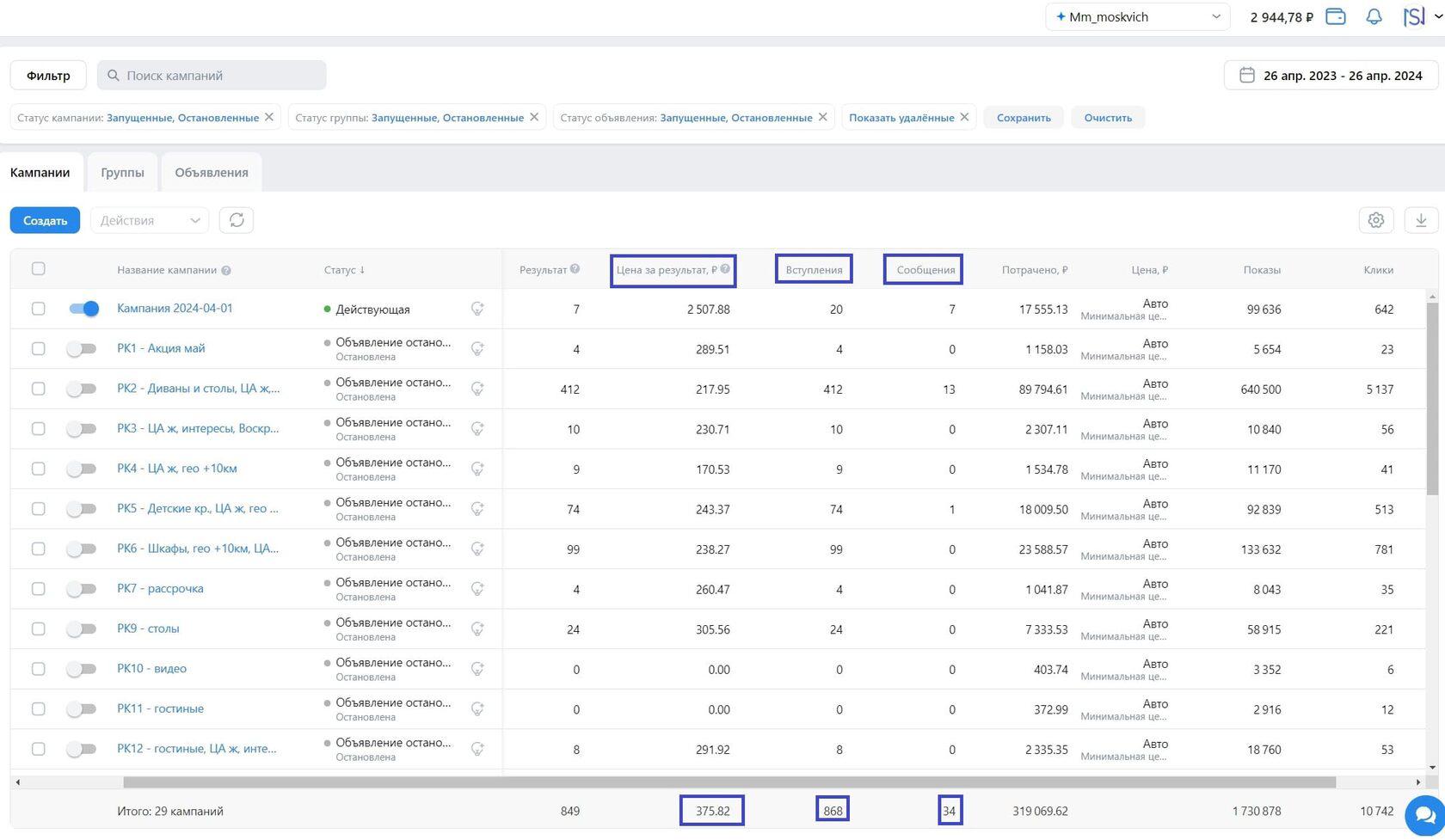Click the horizontal table scrollbar
The height and width of the screenshot is (840, 1445).
pos(729,782)
